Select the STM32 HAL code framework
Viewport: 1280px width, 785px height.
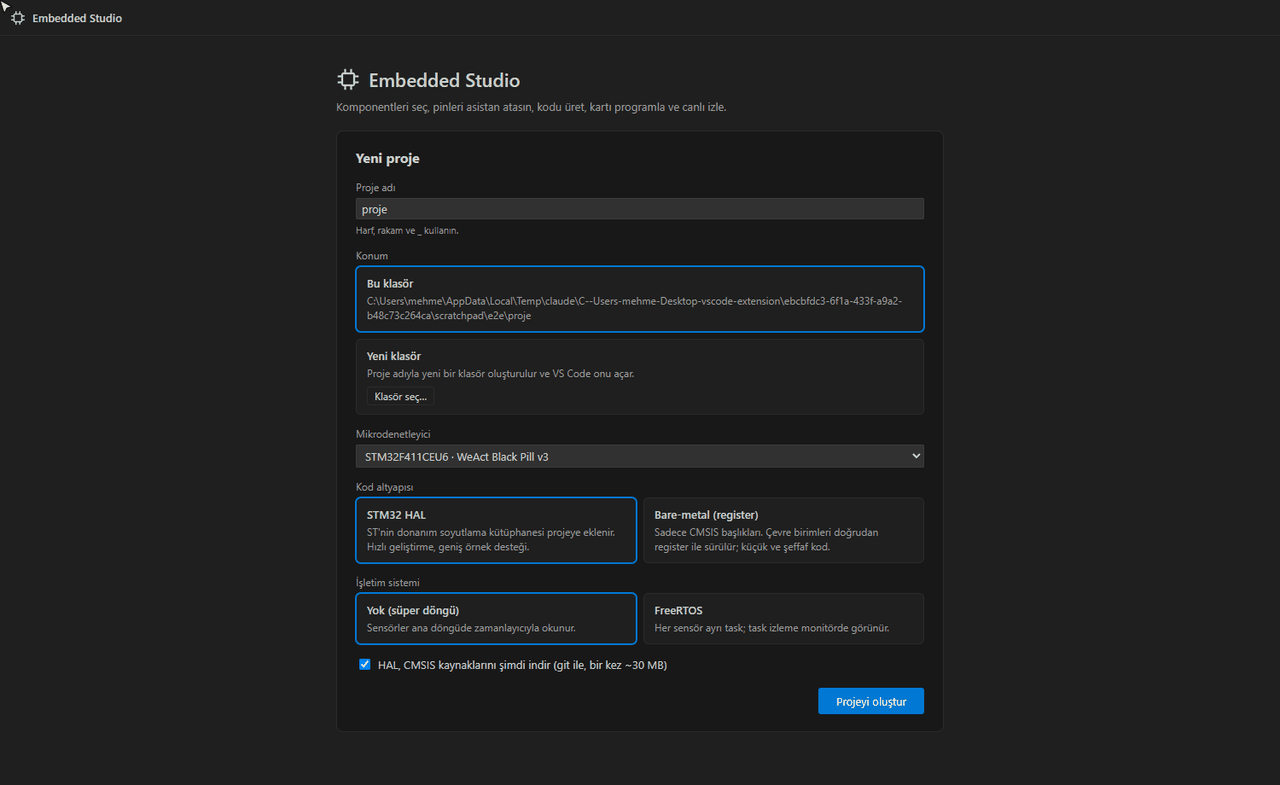pyautogui.click(x=496, y=530)
